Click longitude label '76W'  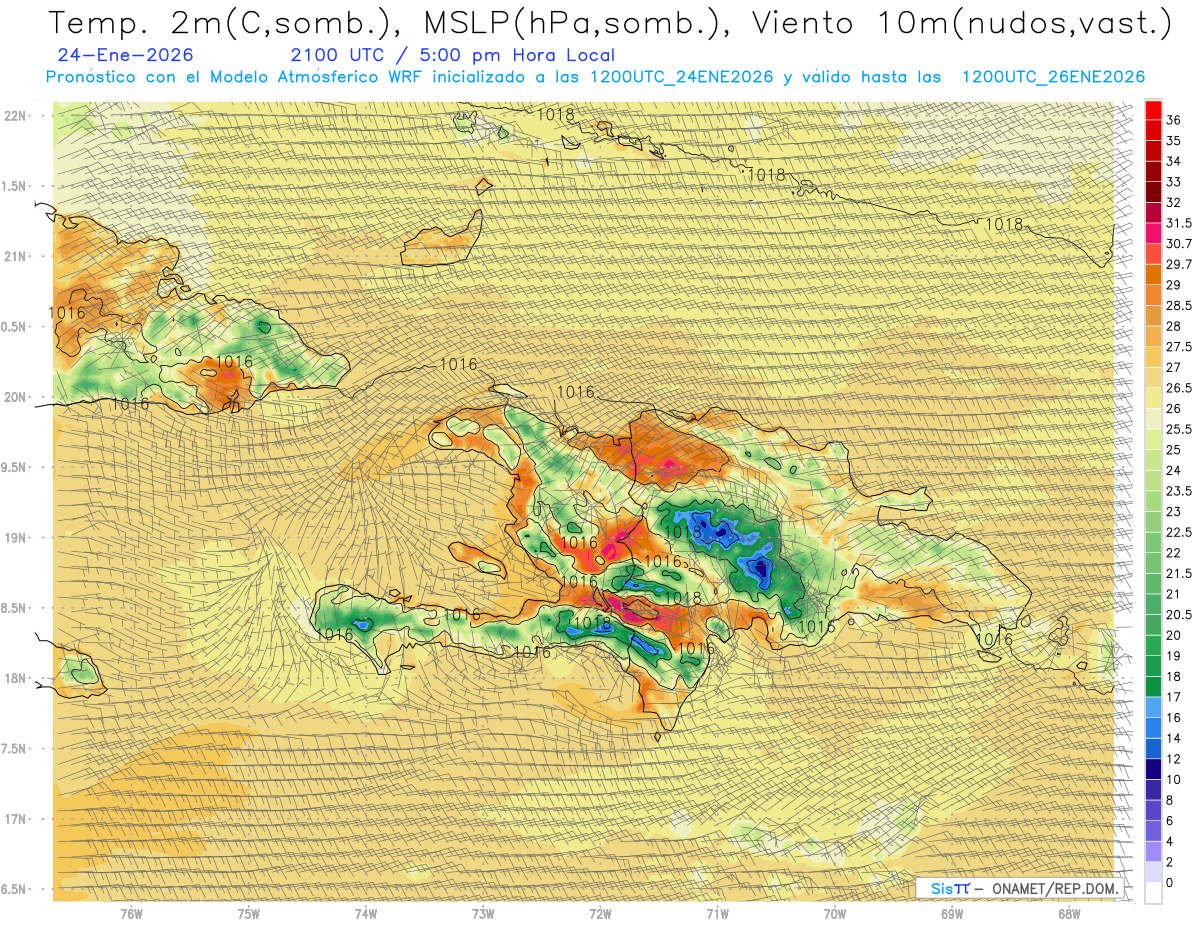click(x=131, y=913)
